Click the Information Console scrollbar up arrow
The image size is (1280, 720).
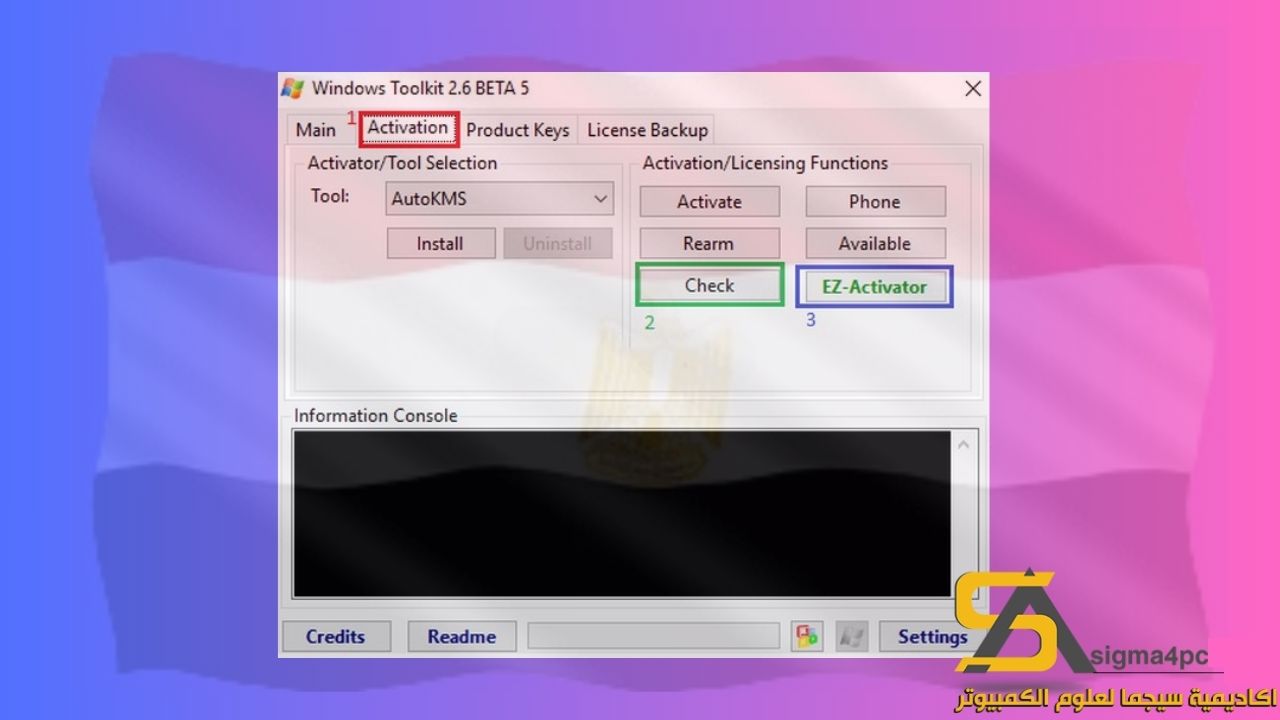[x=964, y=444]
